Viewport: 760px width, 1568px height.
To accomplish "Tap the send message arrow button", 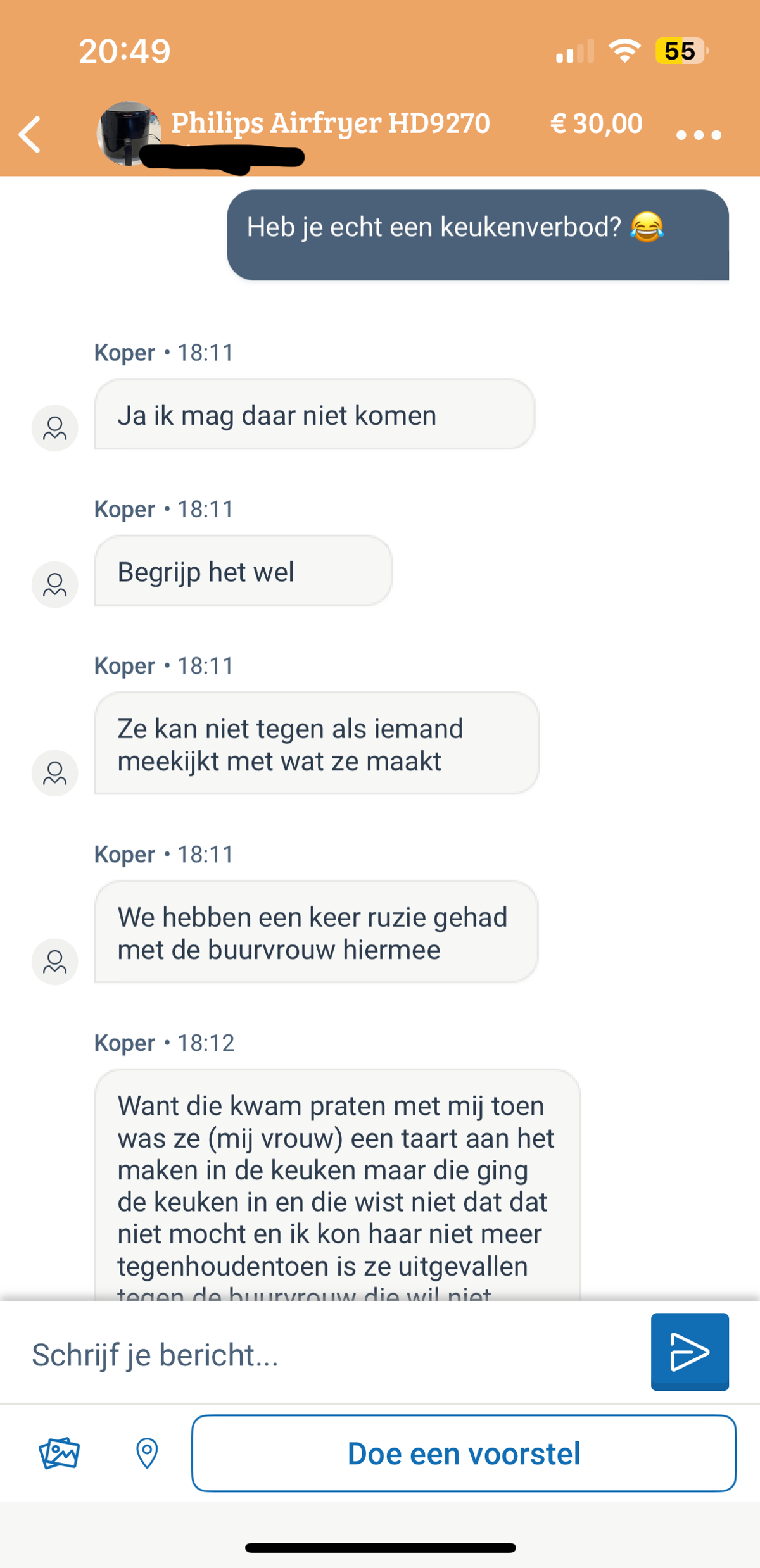I will pos(689,1351).
